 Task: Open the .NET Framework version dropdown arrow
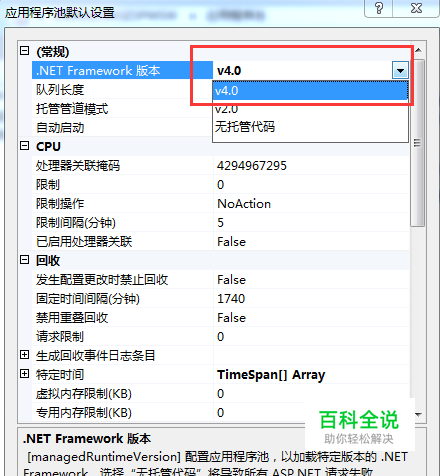[400, 71]
